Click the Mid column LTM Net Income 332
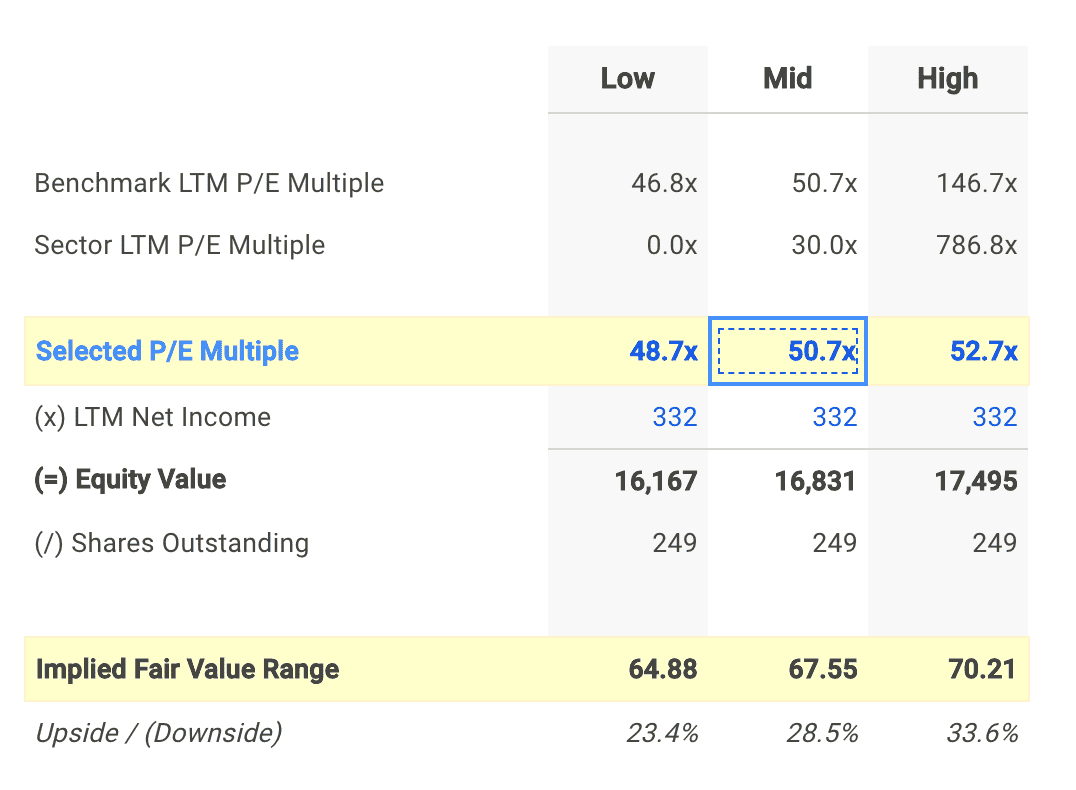Viewport: 1076px width, 790px height. point(834,417)
